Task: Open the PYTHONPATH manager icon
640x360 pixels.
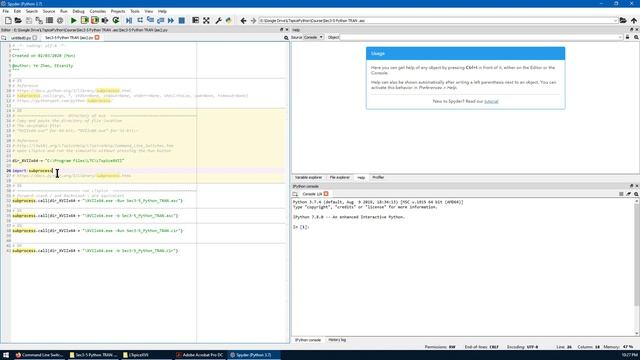Action: tap(229, 20)
